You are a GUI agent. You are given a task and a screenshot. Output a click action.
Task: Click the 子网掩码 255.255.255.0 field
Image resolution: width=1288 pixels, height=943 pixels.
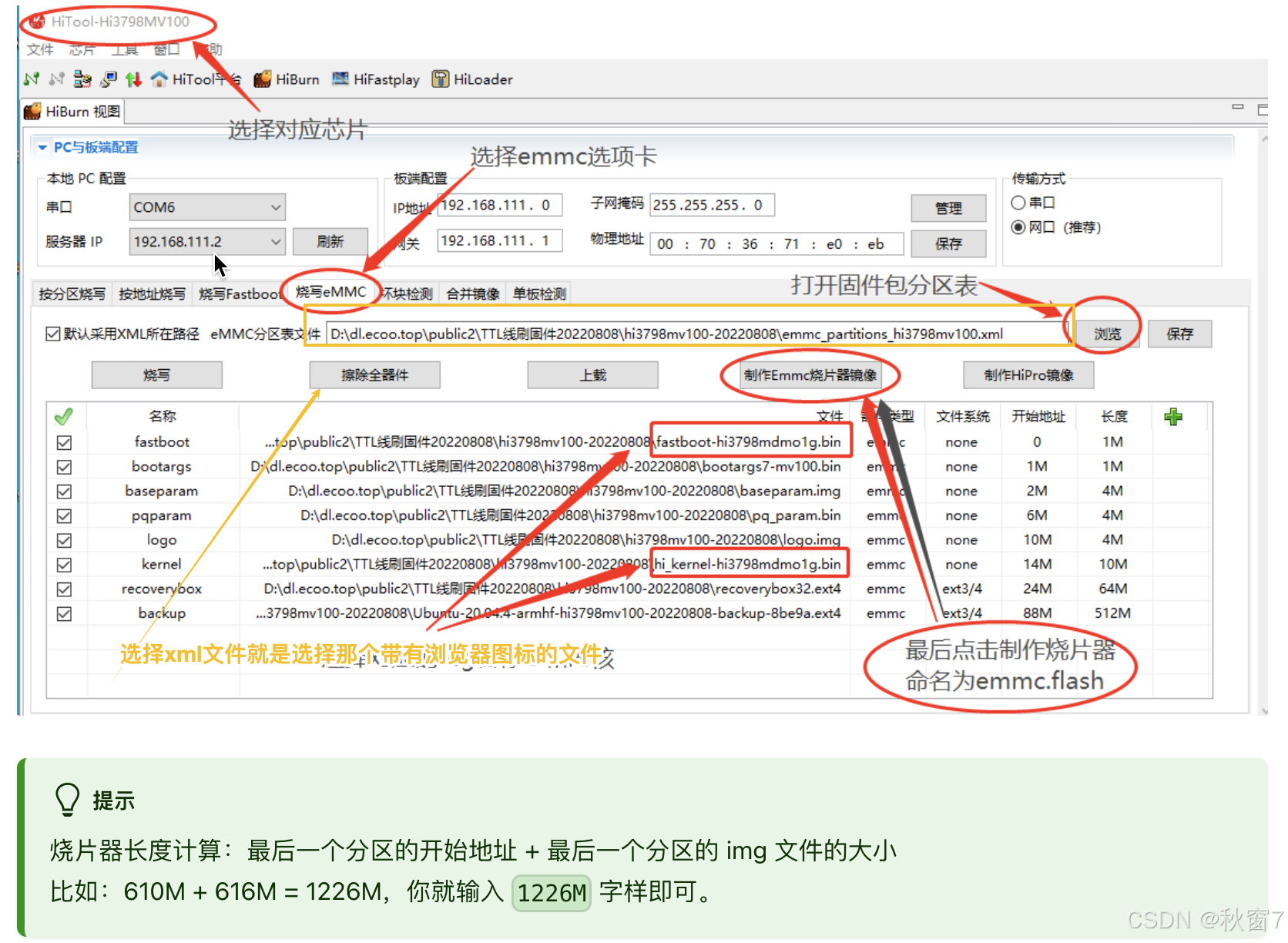tap(712, 205)
